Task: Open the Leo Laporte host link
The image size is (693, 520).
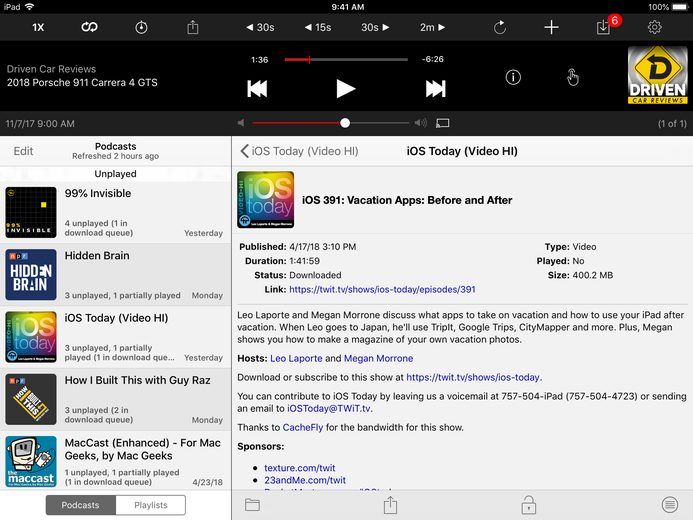Action: coord(296,358)
